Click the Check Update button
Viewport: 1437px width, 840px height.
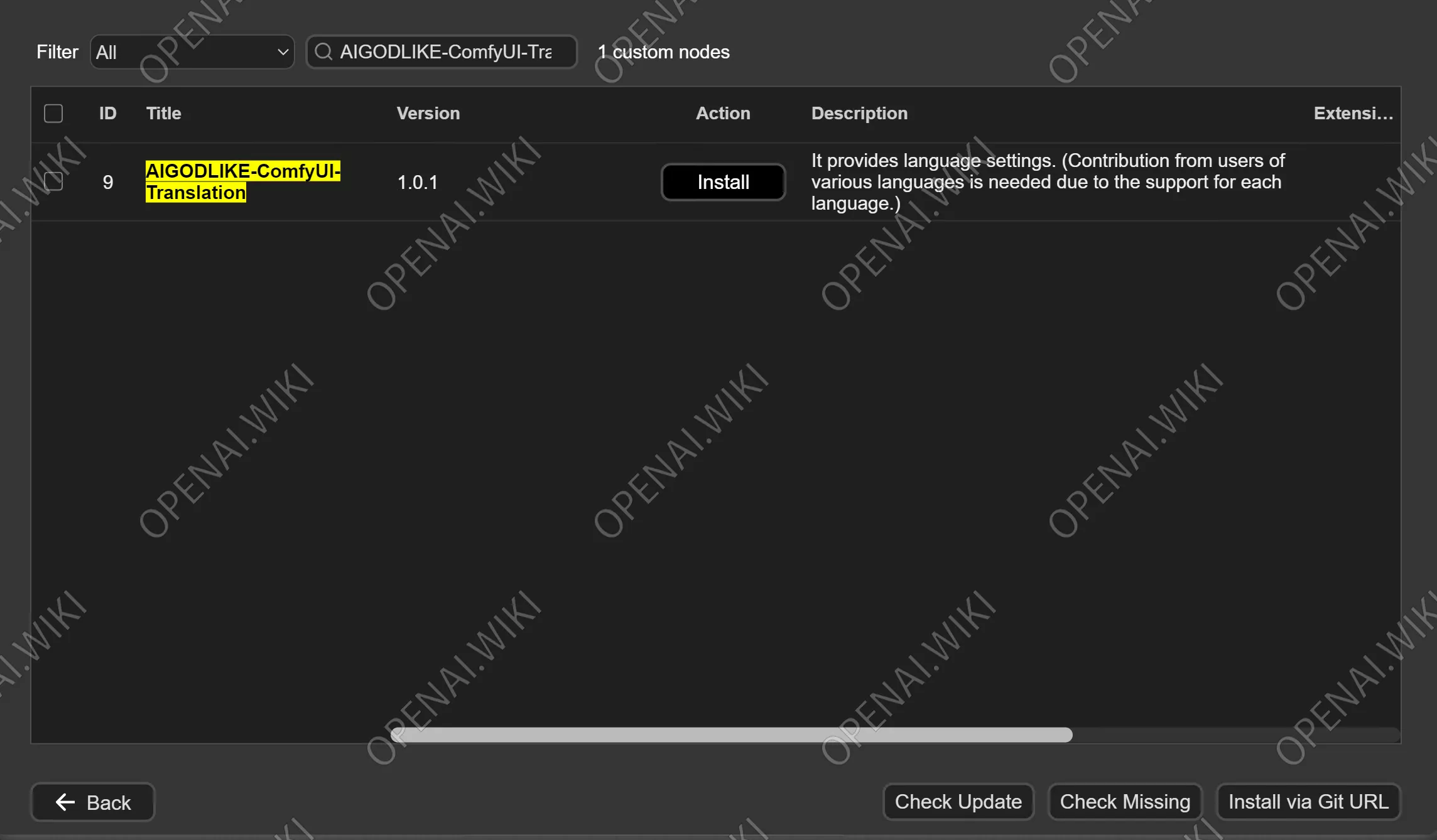958,802
